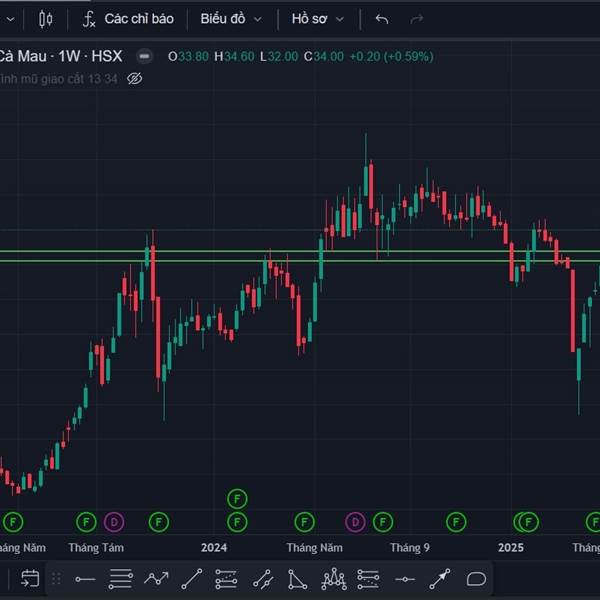Viewport: 600px width, 600px height.
Task: Open the F marker between Tháng Tám and 2024
Action: pyautogui.click(x=159, y=522)
